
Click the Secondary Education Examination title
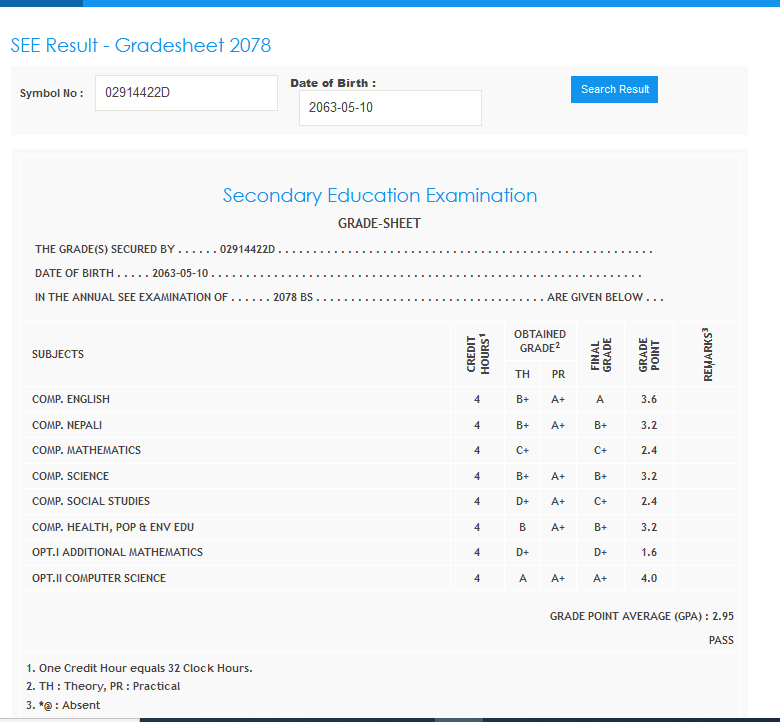tap(379, 195)
